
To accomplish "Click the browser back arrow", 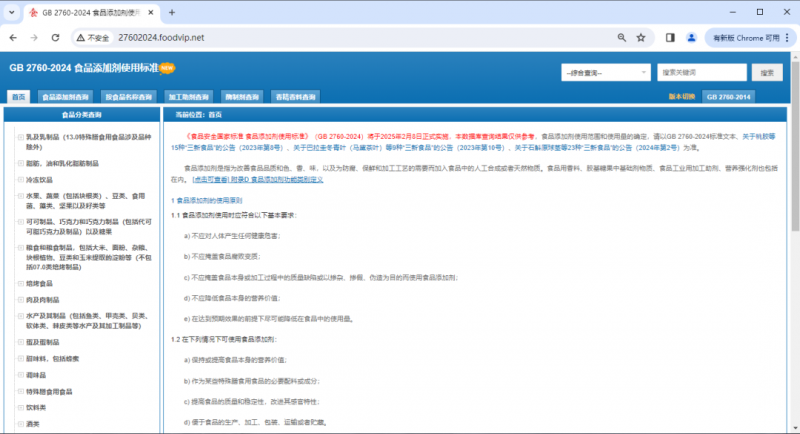I will click(13, 37).
